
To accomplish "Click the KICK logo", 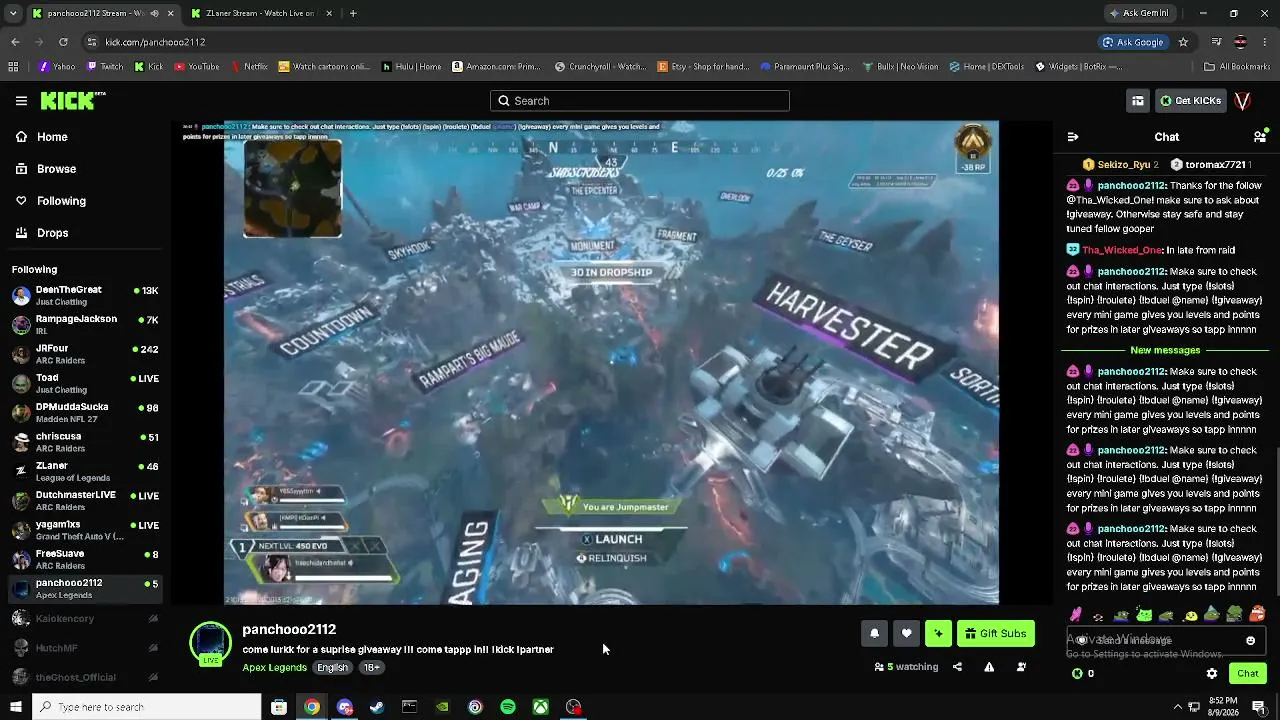I will (x=72, y=100).
